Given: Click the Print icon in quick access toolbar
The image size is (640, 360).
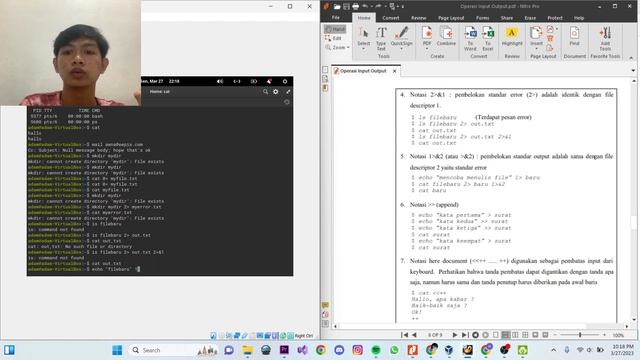Looking at the screenshot, I should coord(356,6).
